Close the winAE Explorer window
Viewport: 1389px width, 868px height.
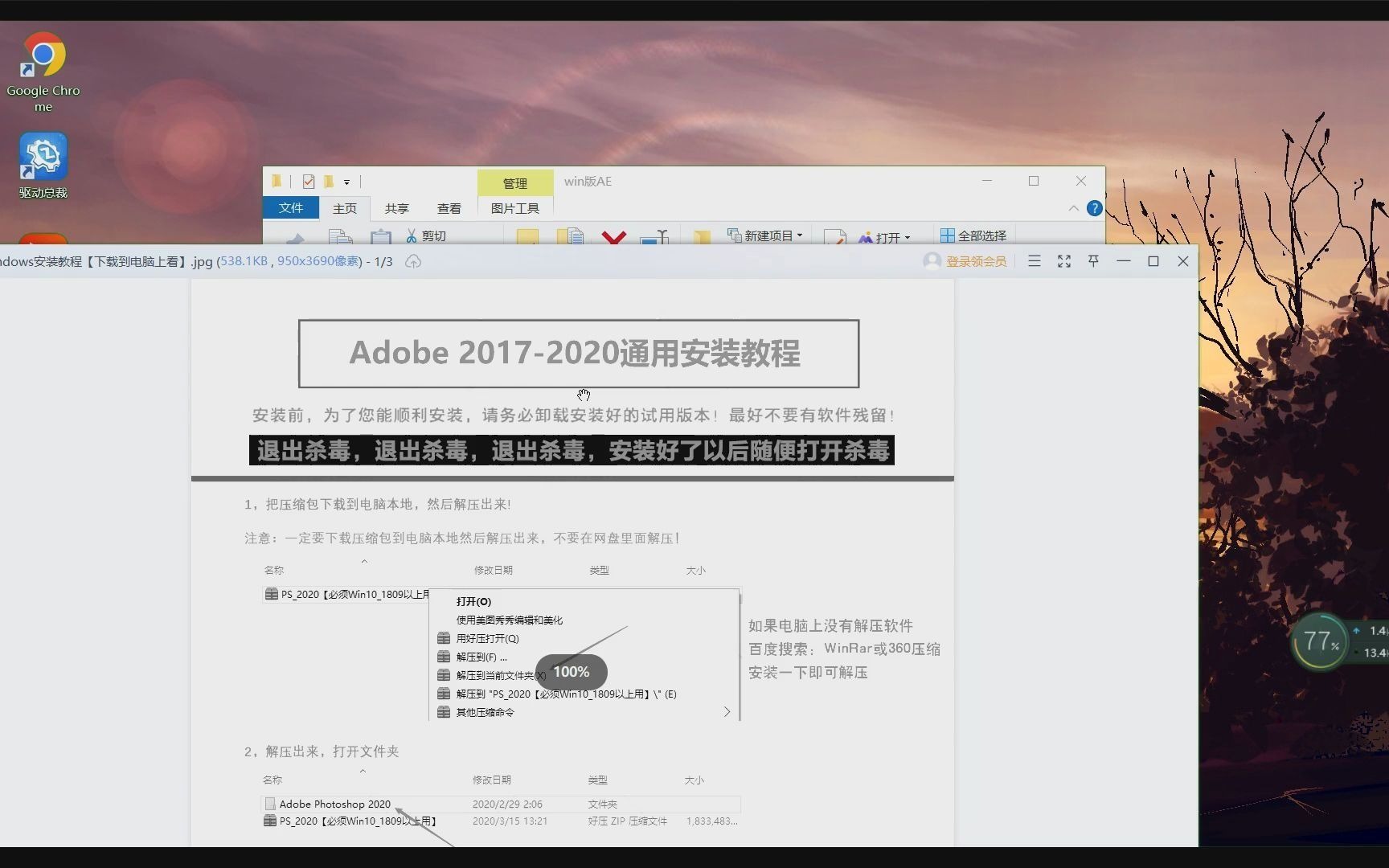point(1081,182)
